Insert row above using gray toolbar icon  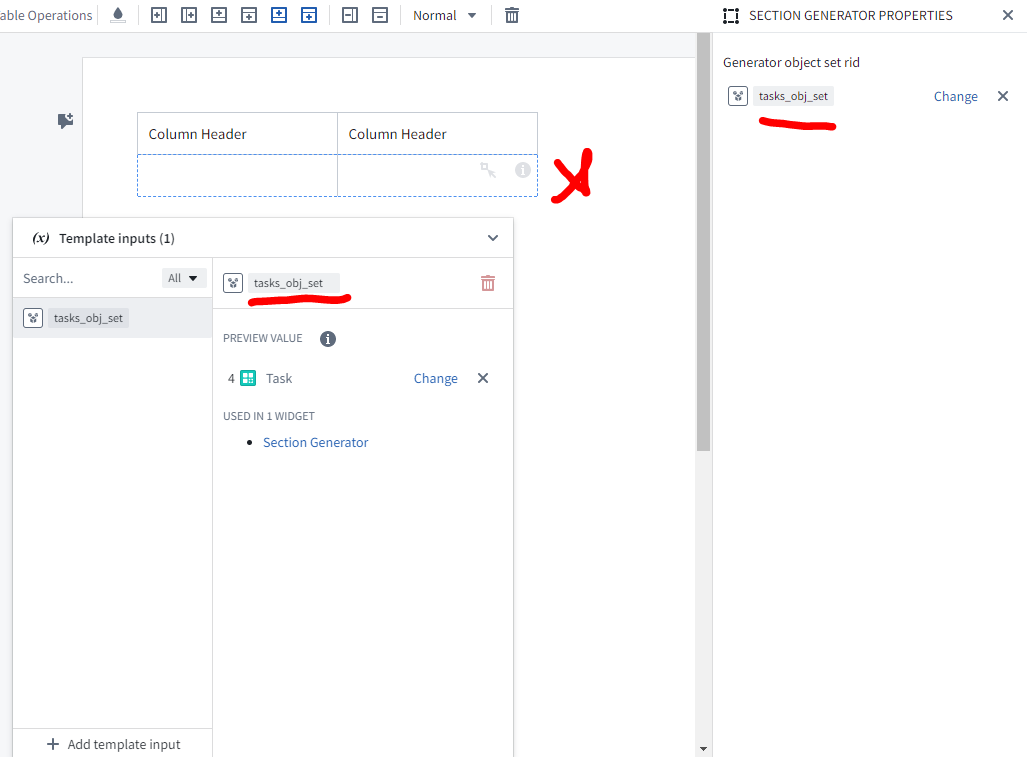click(219, 15)
